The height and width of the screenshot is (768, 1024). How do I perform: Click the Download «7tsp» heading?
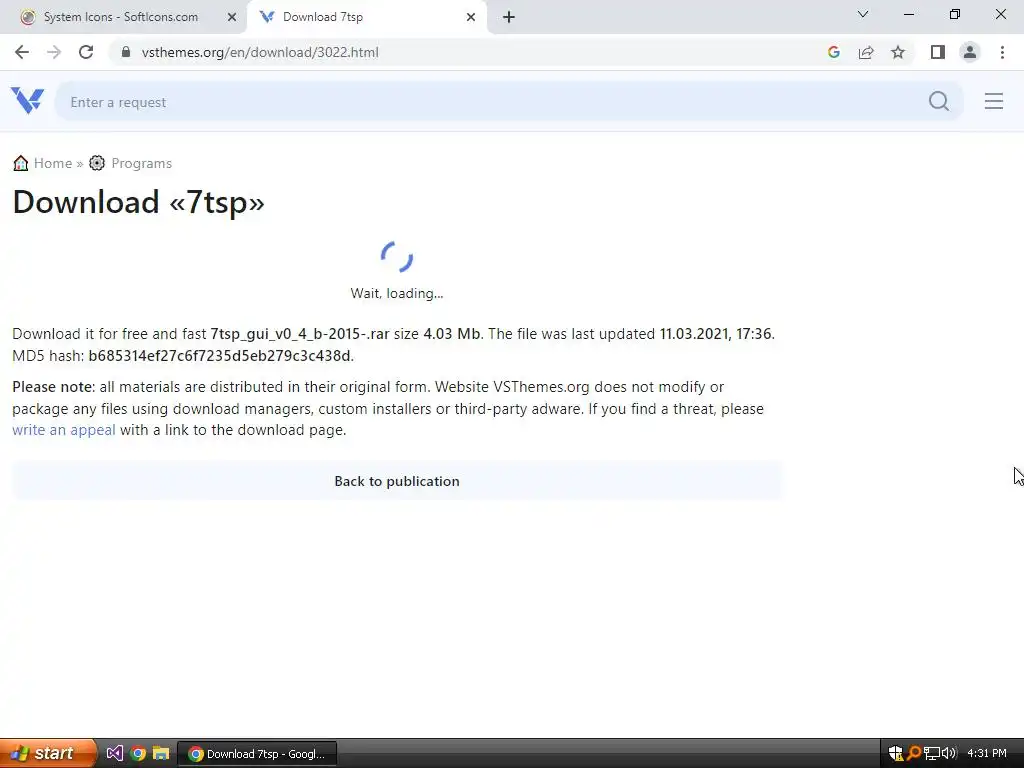(138, 202)
